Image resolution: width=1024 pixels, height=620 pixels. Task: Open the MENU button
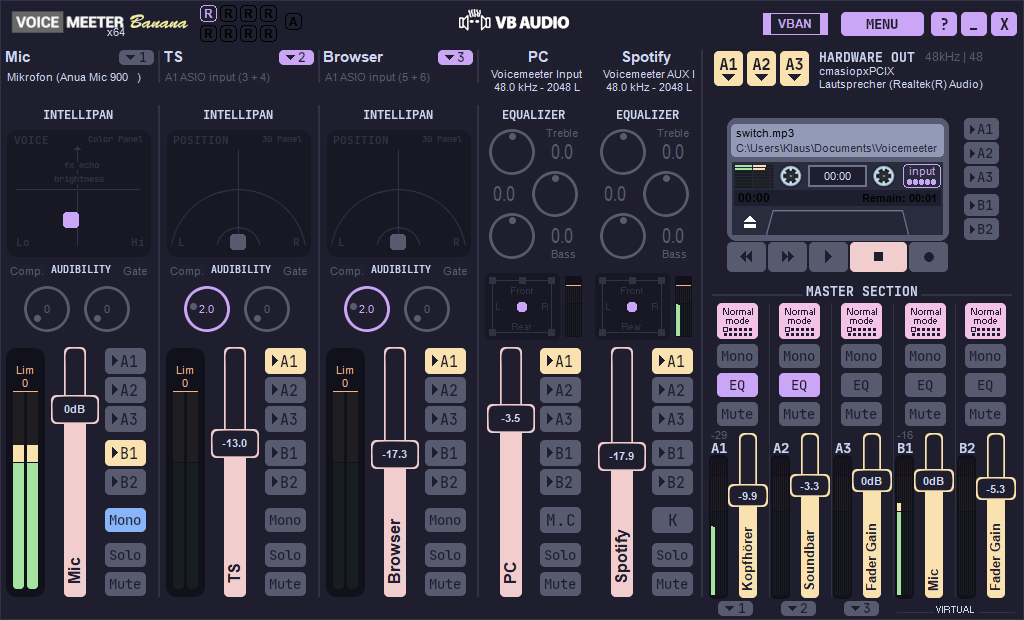tap(882, 24)
